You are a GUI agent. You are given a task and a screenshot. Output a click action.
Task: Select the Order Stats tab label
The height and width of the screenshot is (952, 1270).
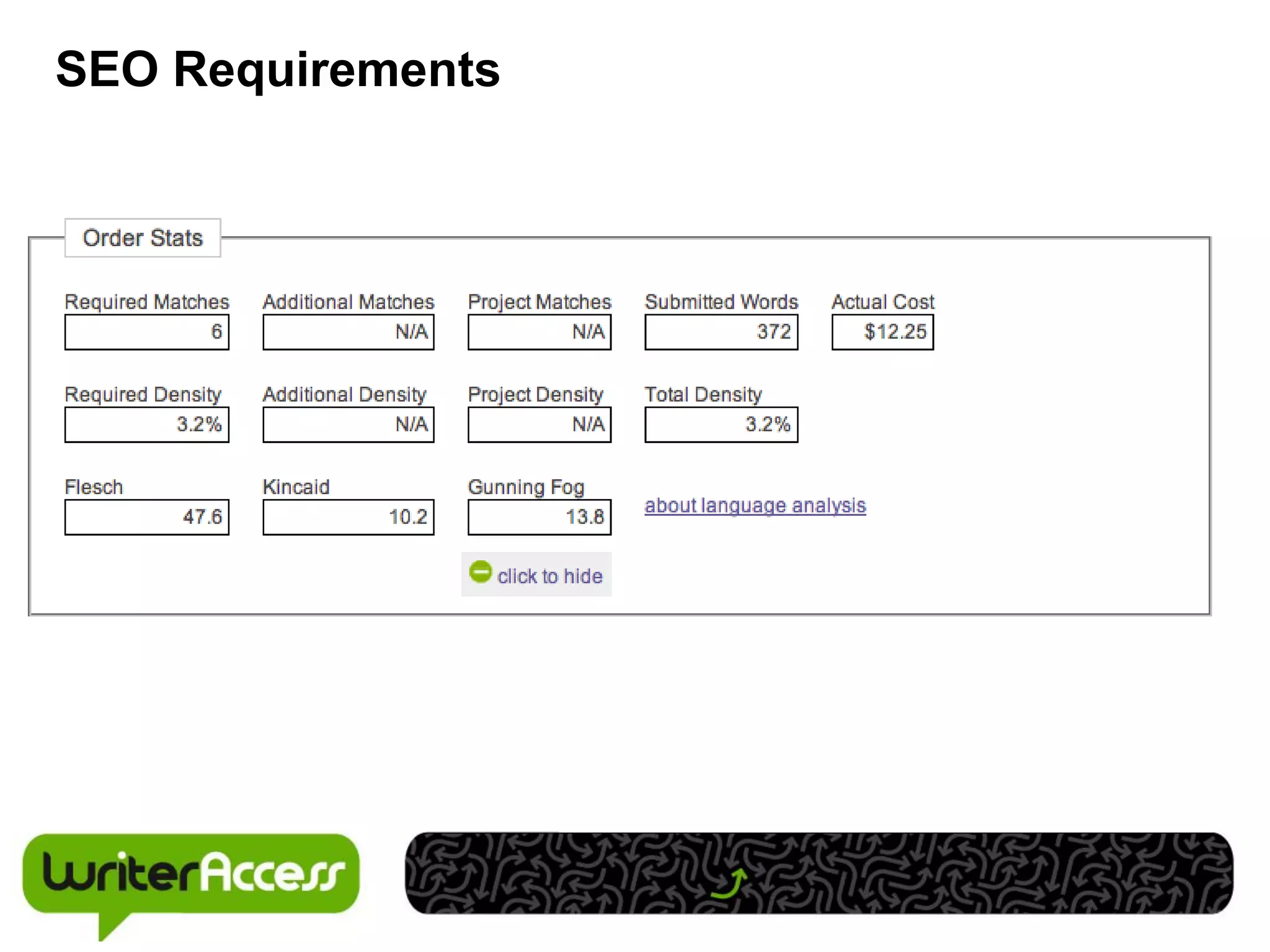click(143, 238)
